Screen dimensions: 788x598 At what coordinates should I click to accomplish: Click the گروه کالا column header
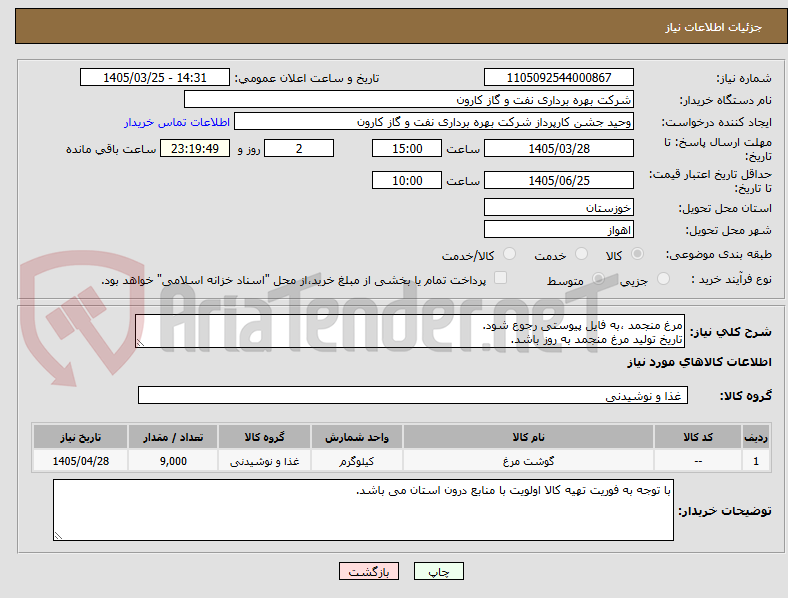coord(264,437)
